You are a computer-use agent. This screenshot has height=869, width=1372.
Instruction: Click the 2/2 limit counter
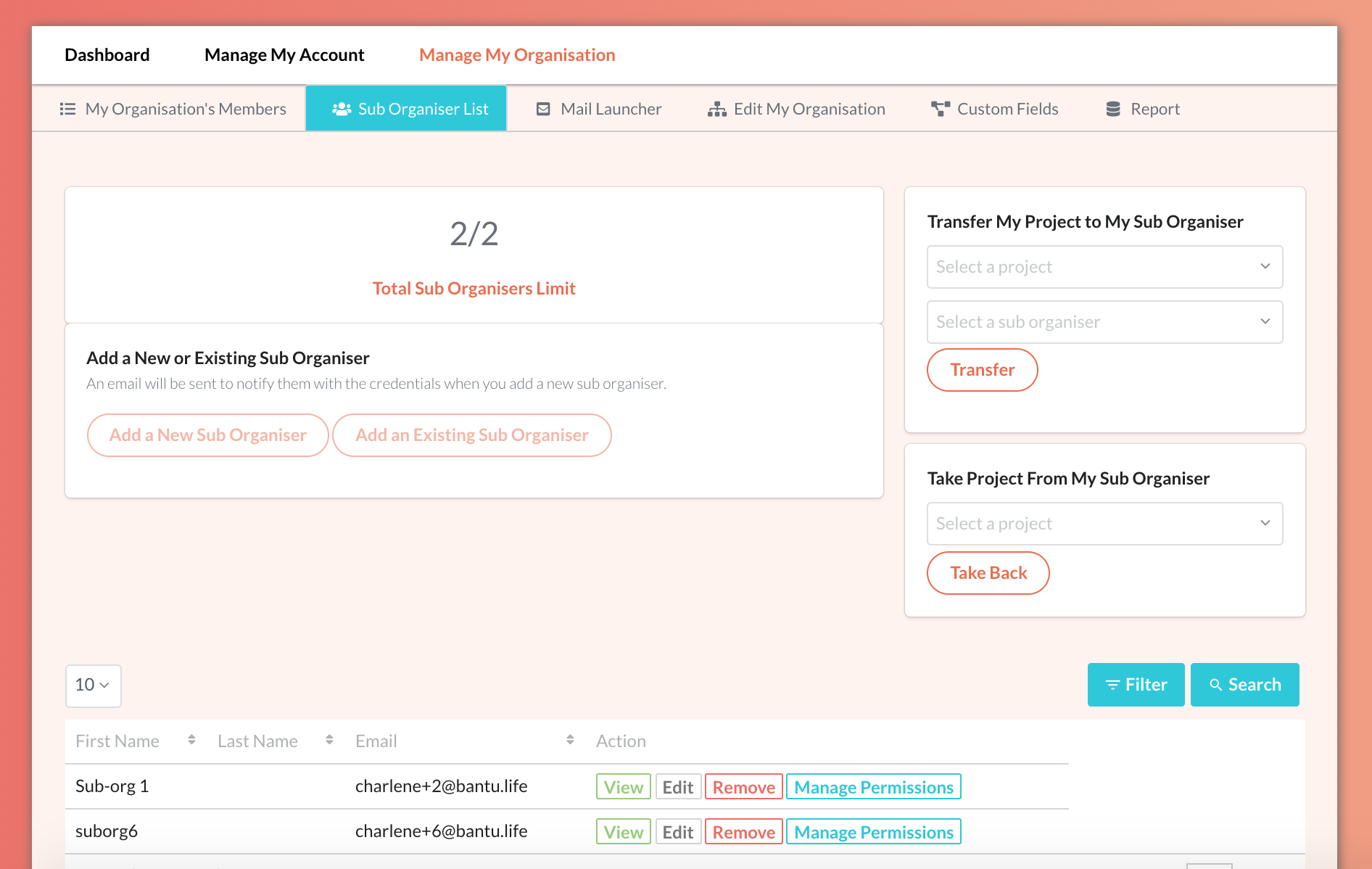(x=474, y=234)
